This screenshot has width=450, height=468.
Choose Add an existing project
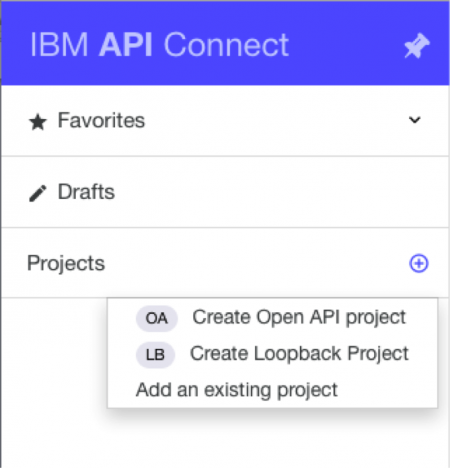(237, 390)
